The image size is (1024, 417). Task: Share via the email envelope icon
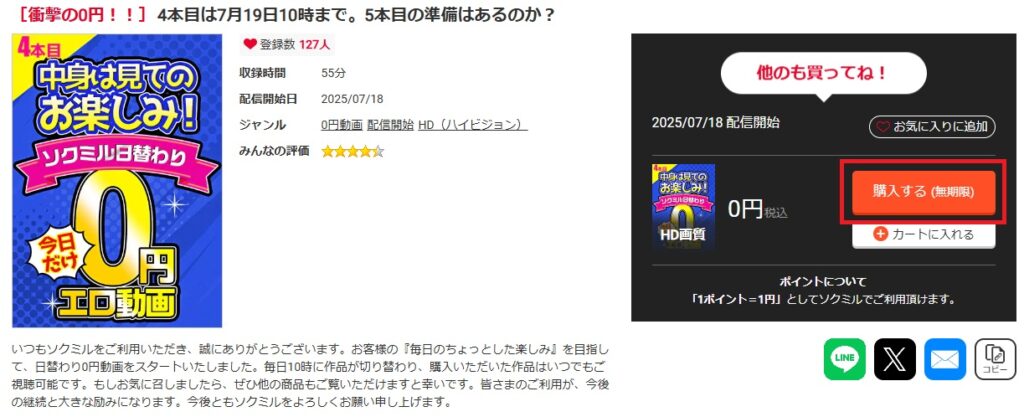945,359
